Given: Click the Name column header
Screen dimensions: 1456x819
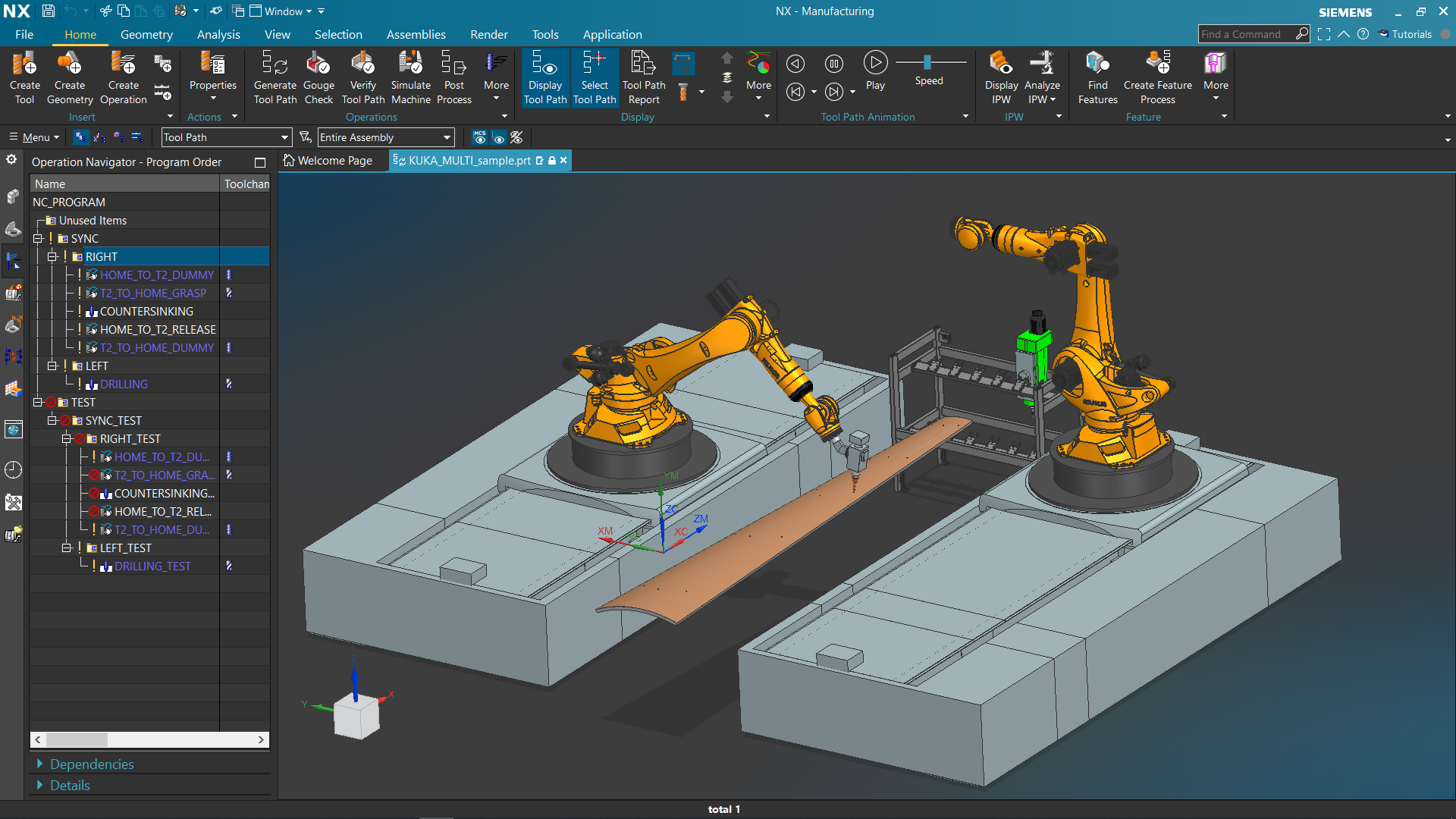Looking at the screenshot, I should click(124, 184).
